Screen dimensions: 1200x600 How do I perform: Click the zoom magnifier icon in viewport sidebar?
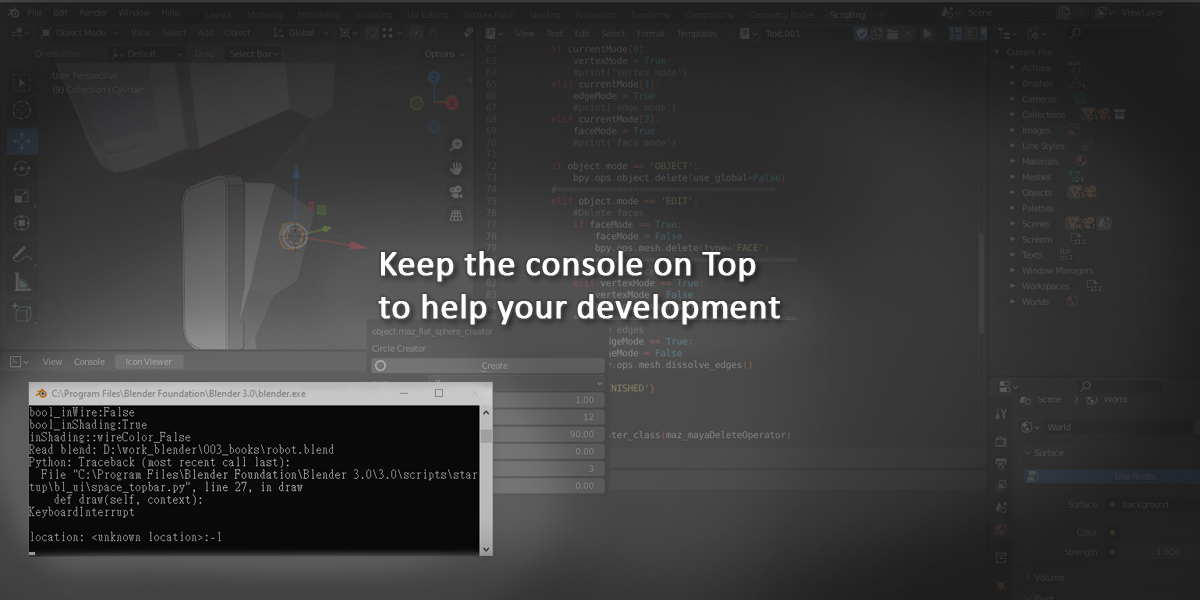[x=455, y=145]
